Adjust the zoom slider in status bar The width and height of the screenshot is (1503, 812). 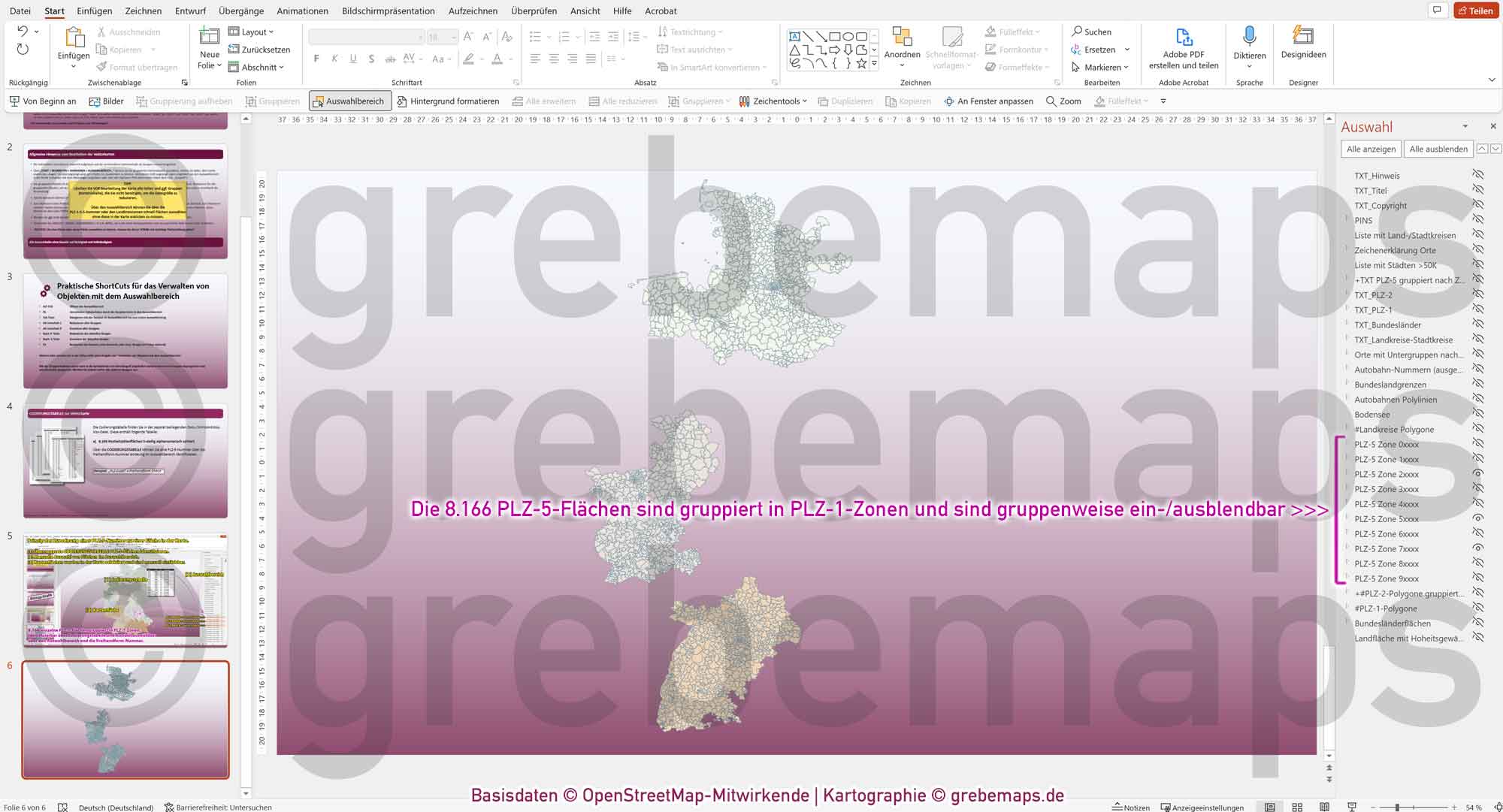1398,807
